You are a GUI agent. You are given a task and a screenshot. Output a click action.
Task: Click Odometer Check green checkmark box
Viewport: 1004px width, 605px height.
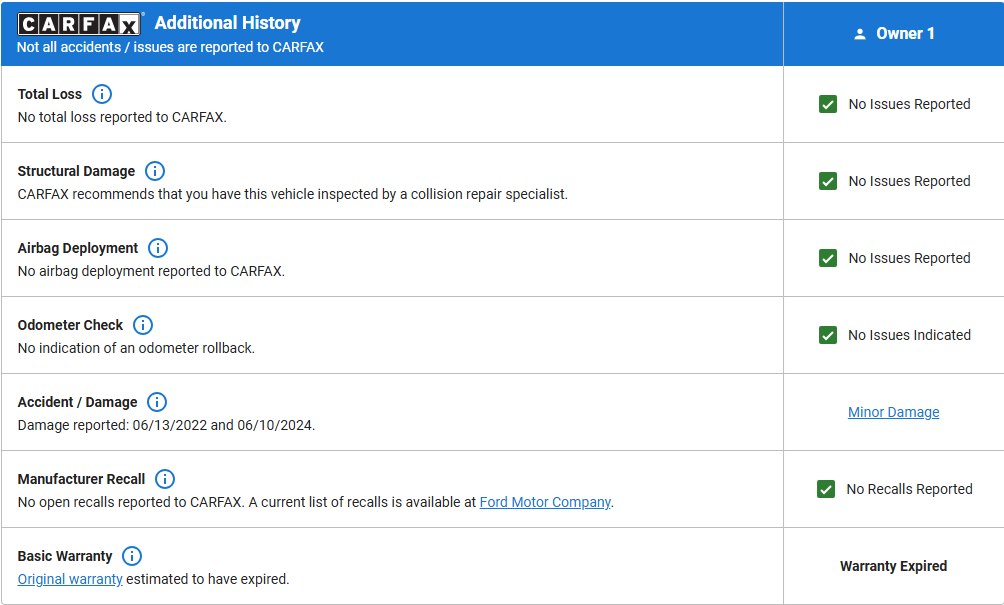pyautogui.click(x=828, y=335)
